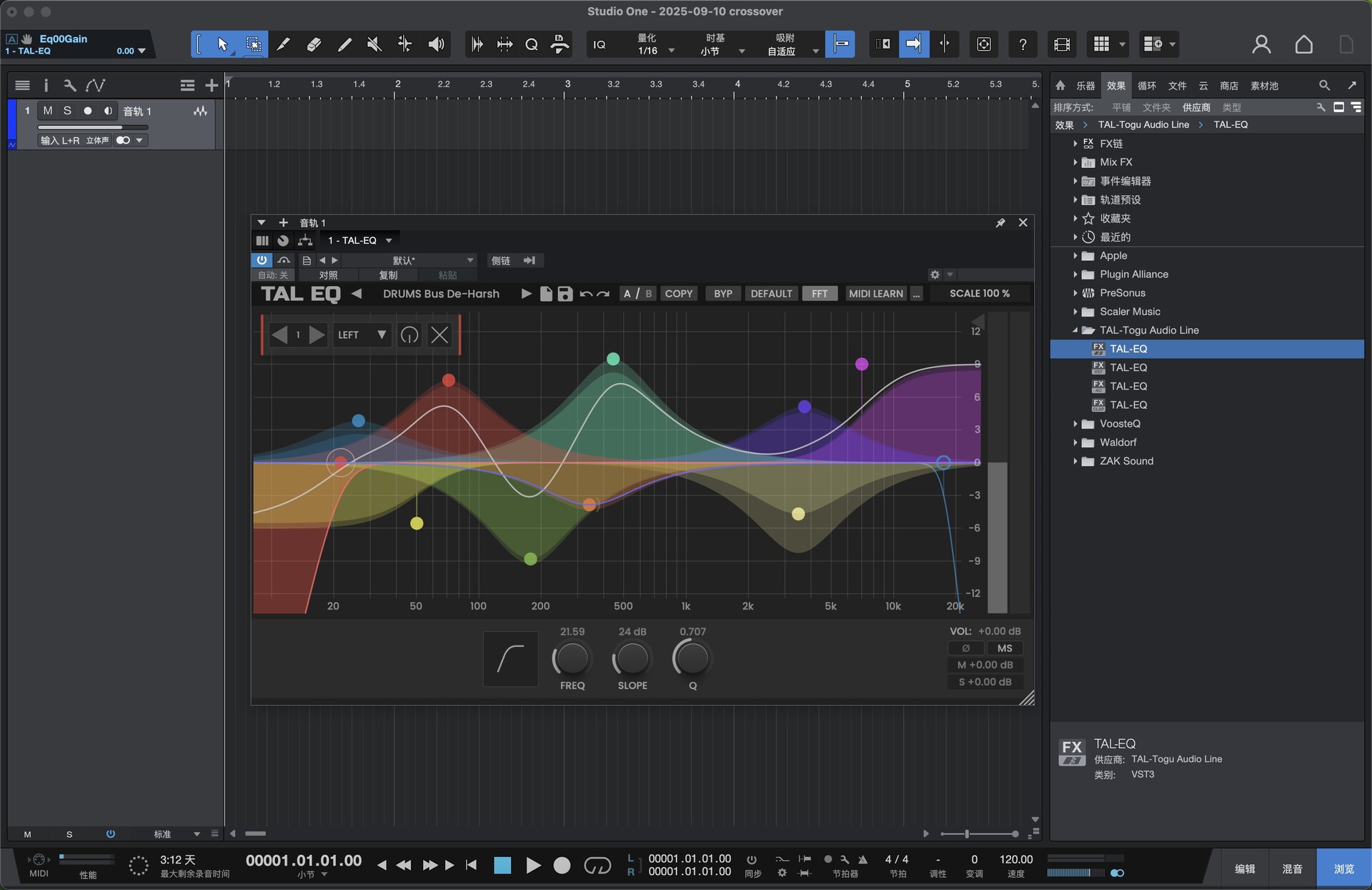Go to the Start page home icon
This screenshot has height=890, width=1372.
click(1303, 44)
